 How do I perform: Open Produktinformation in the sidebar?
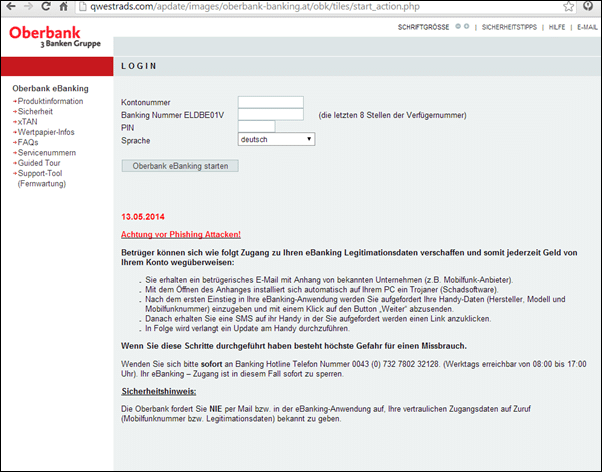50,101
